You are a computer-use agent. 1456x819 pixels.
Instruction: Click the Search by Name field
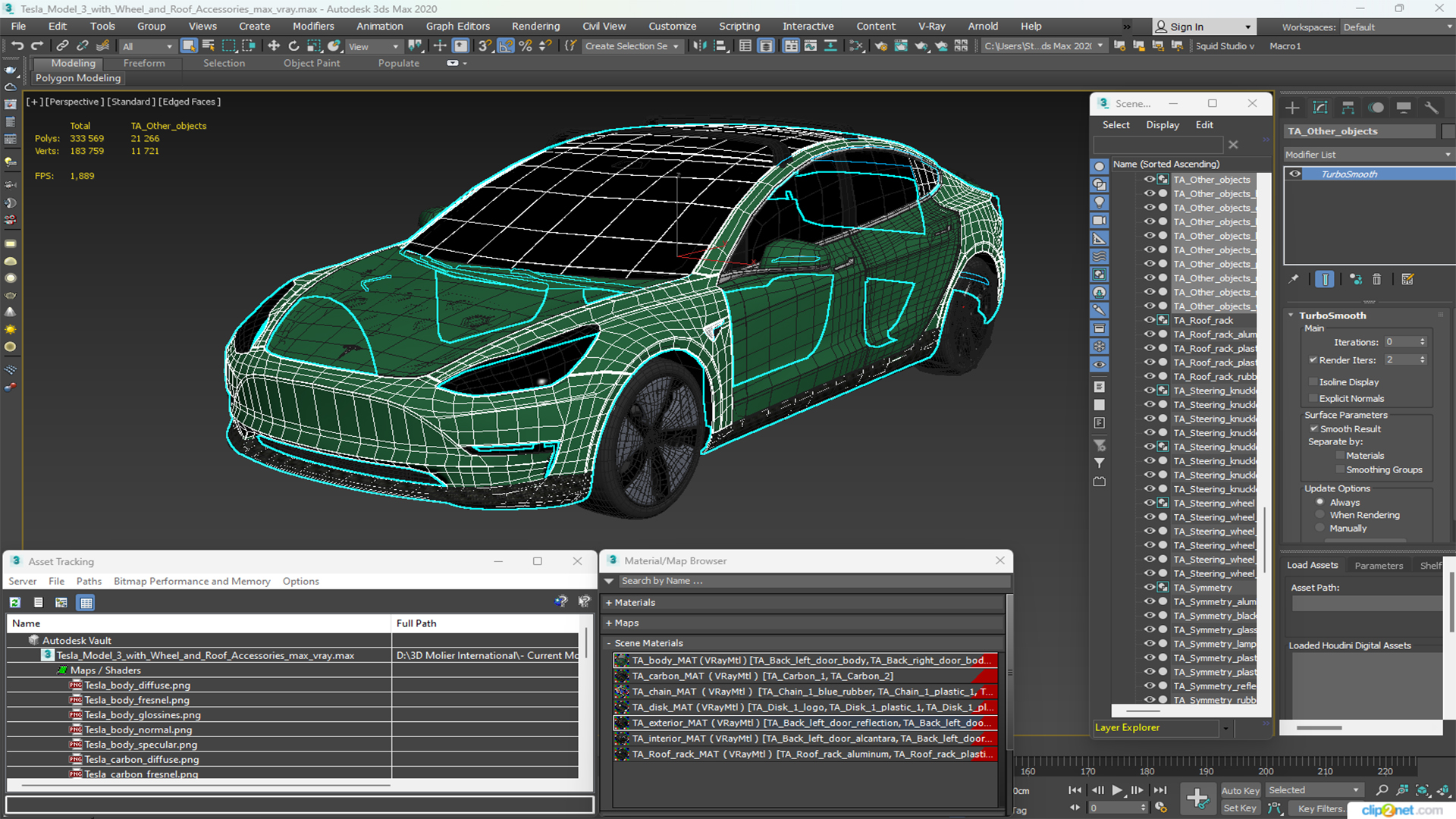coord(814,581)
